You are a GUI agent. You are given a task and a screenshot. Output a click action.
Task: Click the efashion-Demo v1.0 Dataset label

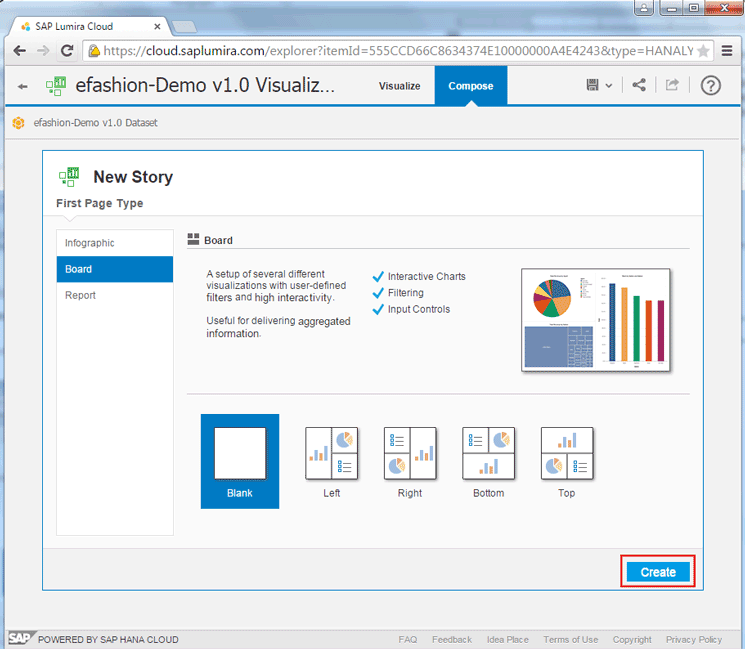(96, 123)
